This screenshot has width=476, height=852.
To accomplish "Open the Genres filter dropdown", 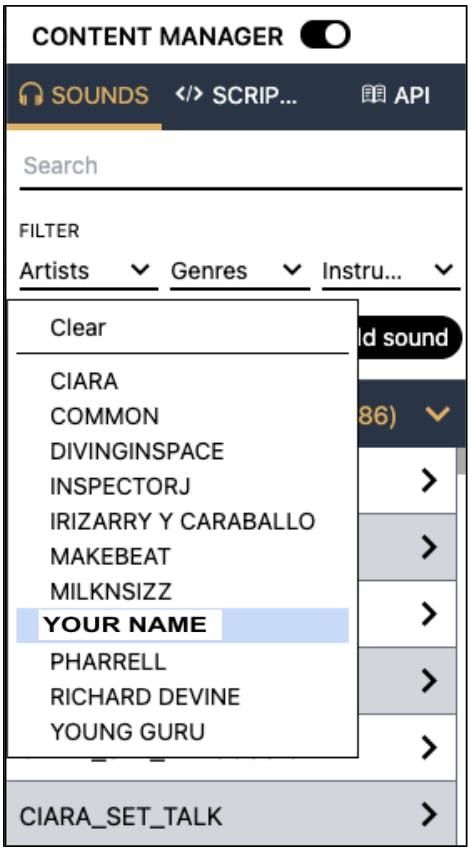I will pyautogui.click(x=239, y=271).
